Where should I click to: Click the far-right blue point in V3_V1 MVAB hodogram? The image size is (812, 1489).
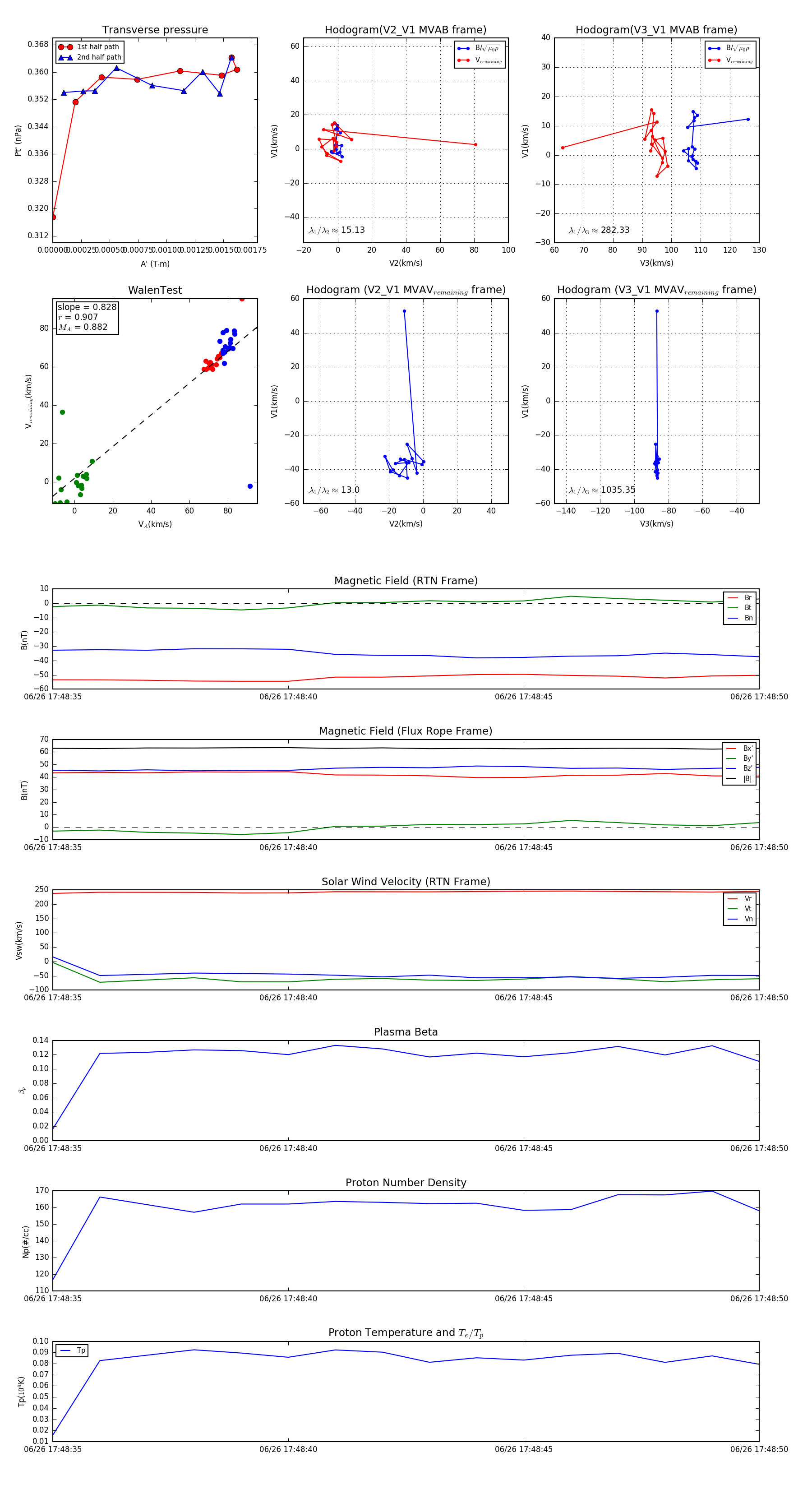coord(748,120)
